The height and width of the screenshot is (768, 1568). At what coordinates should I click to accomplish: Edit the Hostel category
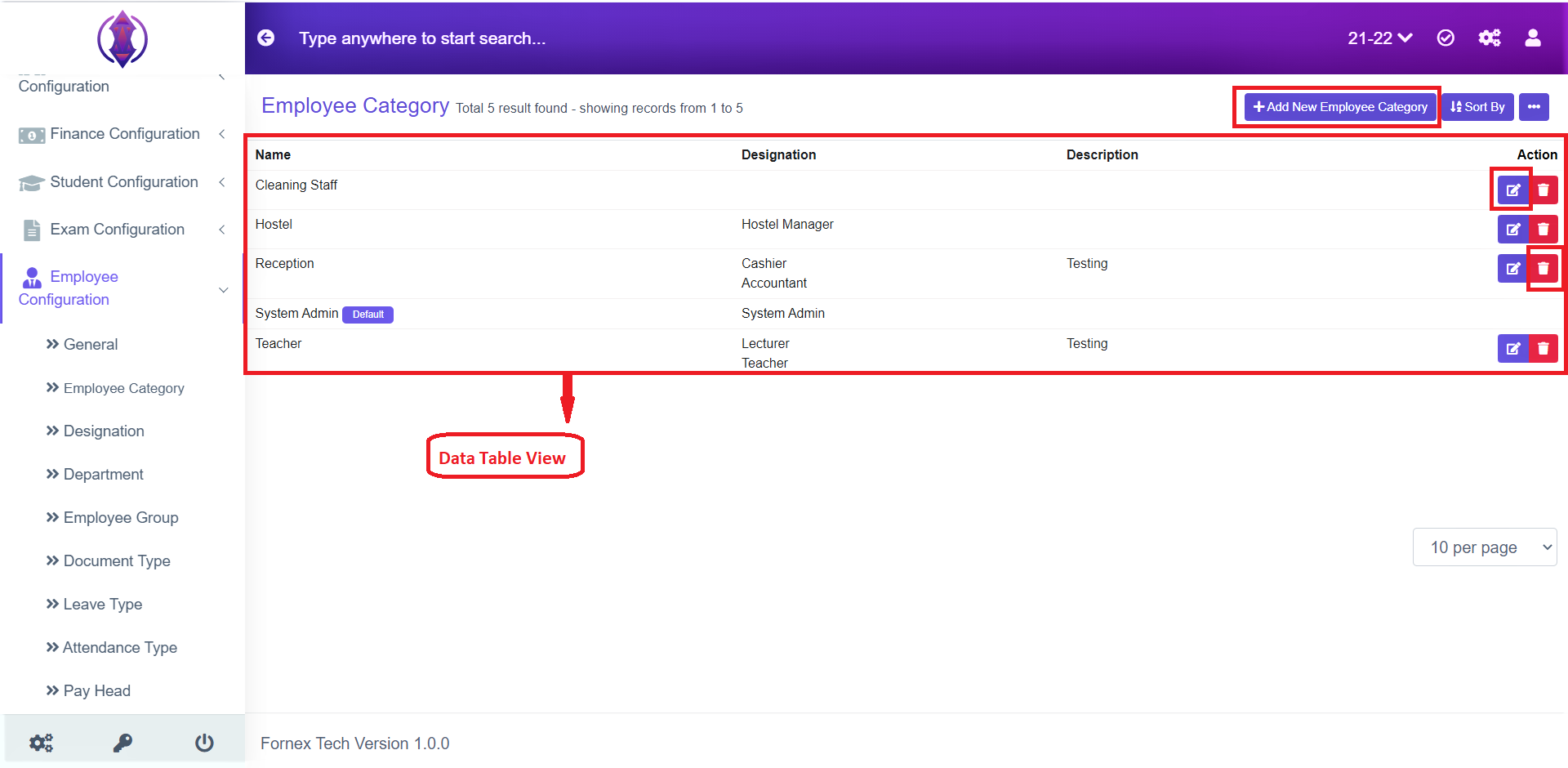[1512, 230]
